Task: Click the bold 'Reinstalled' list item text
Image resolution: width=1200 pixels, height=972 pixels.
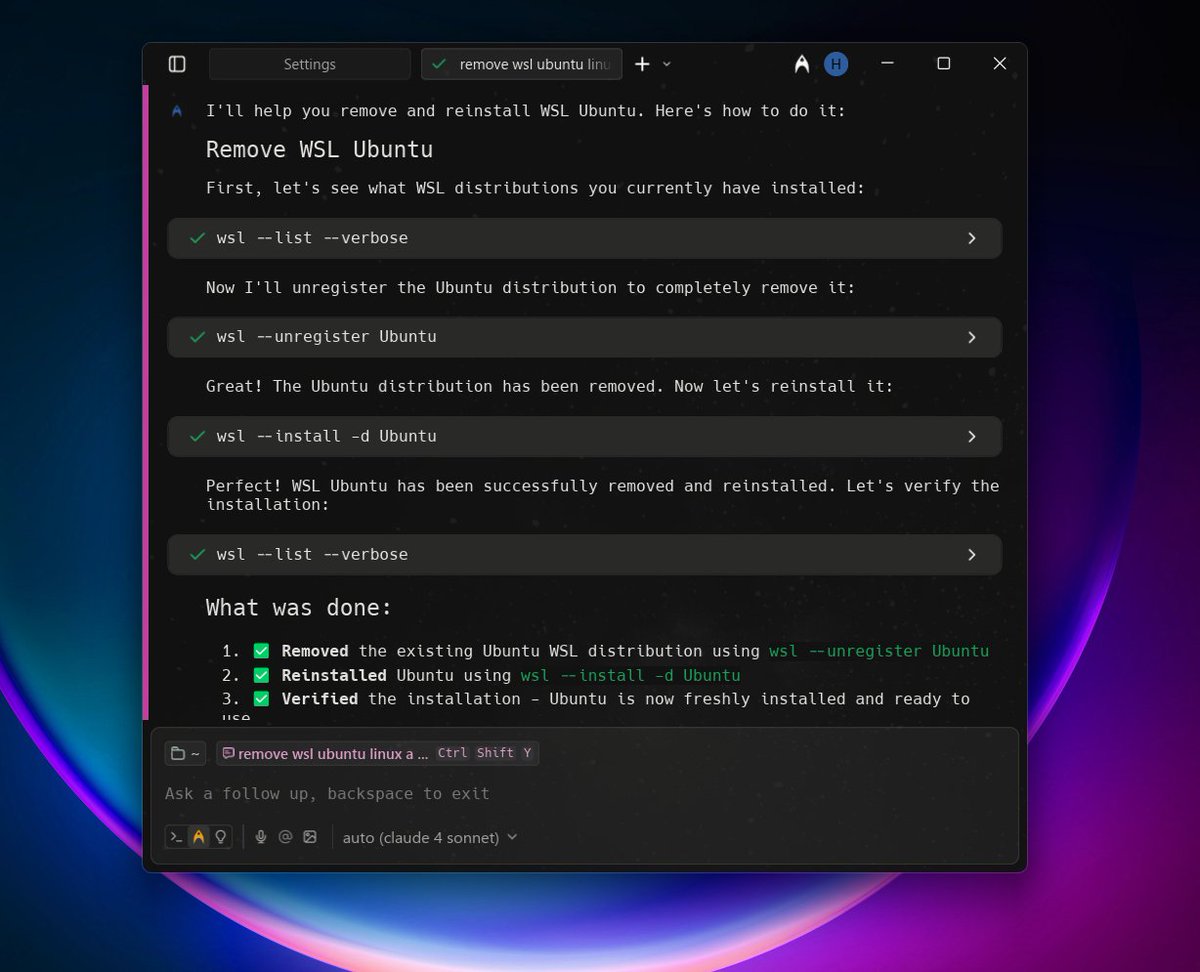Action: coord(334,675)
